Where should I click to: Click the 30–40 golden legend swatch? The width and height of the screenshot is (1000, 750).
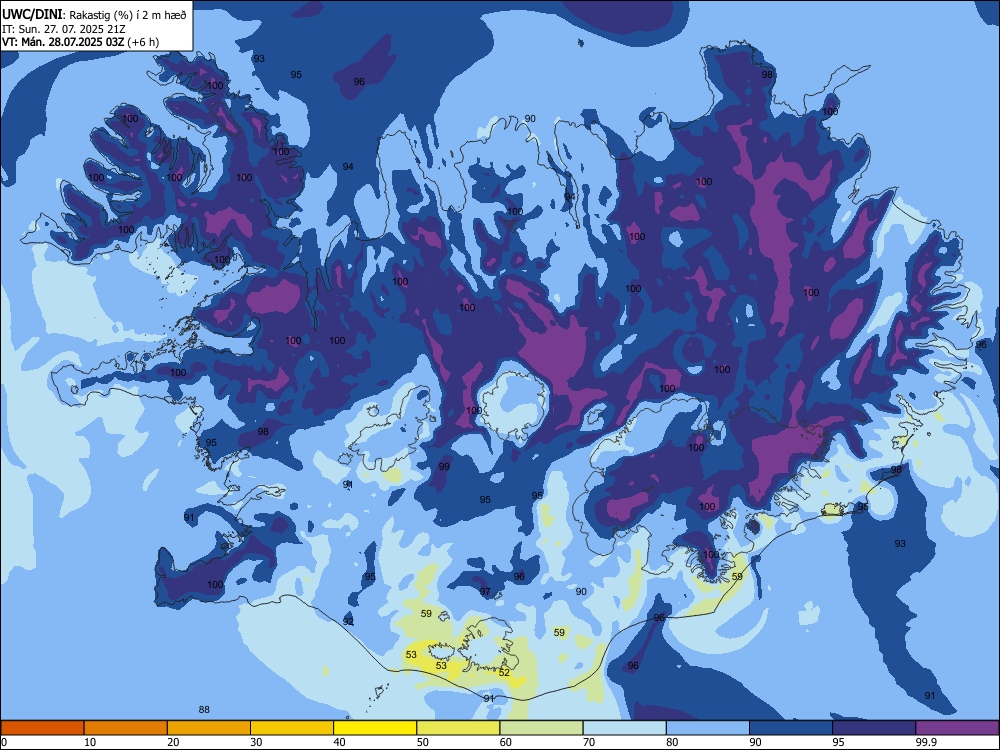click(292, 728)
